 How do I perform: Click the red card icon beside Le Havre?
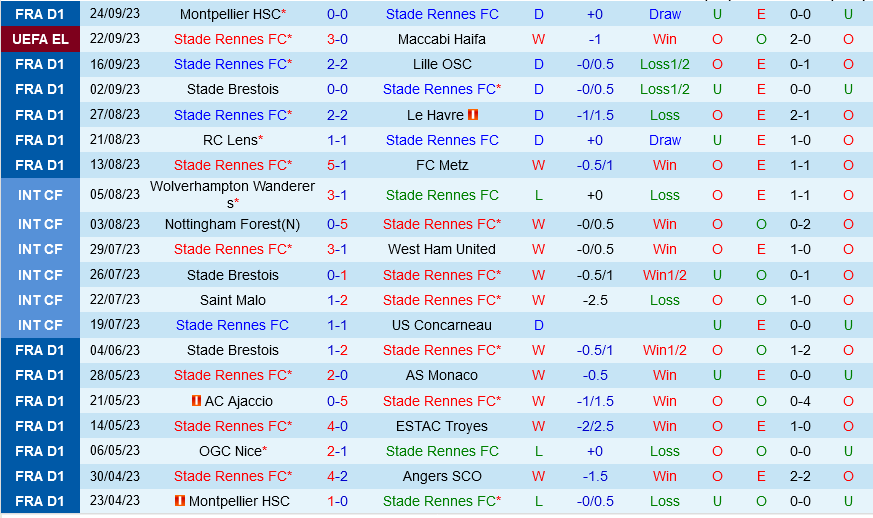(473, 115)
